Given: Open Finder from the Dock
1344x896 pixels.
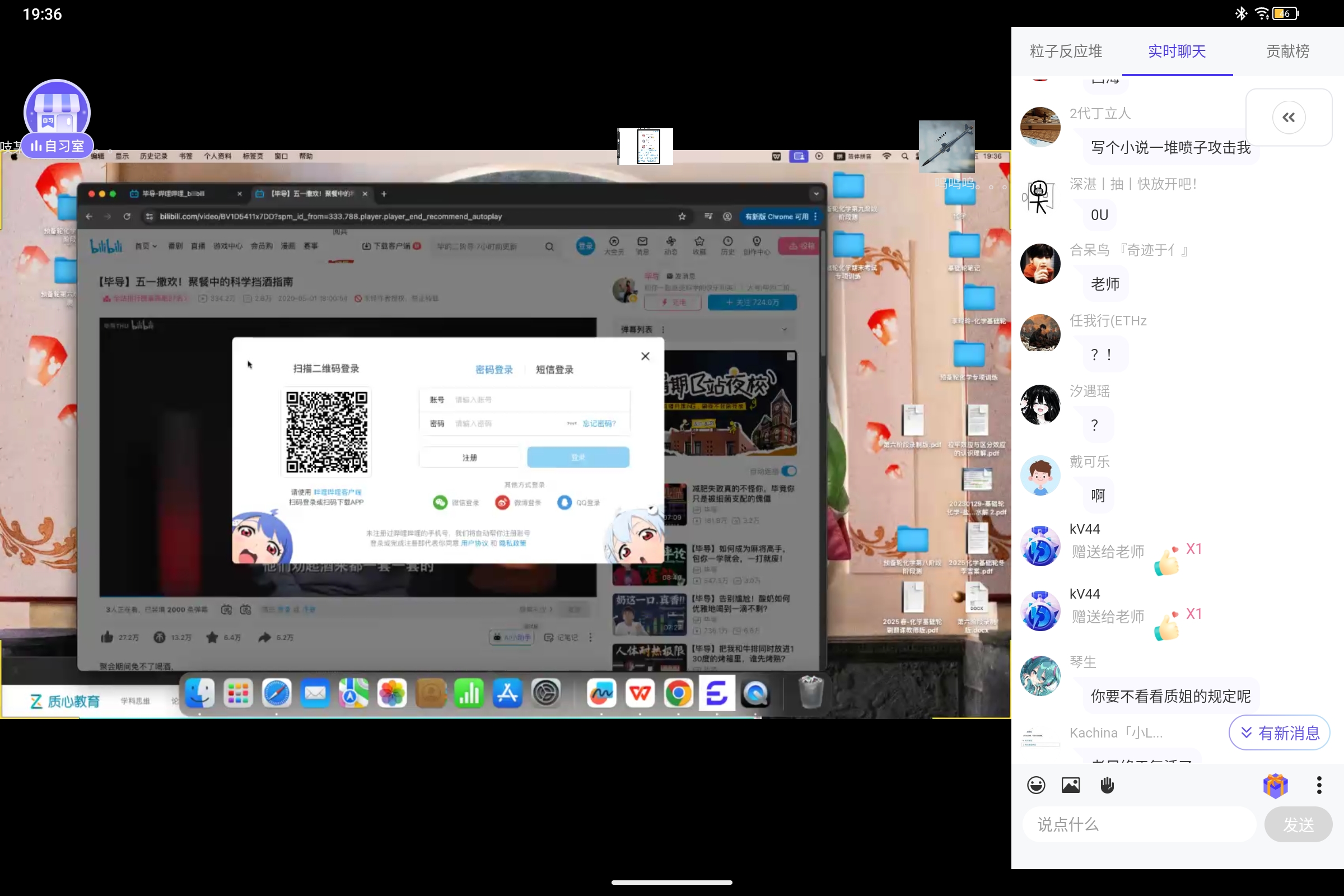Looking at the screenshot, I should click(x=199, y=693).
